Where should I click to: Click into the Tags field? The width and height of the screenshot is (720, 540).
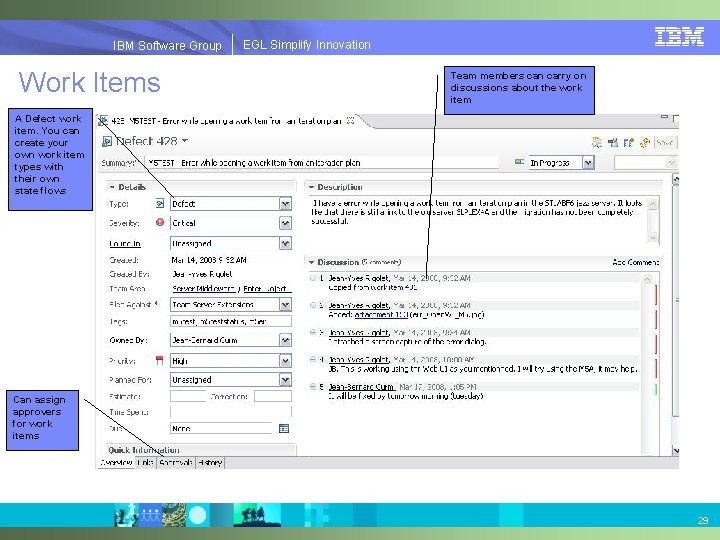click(x=231, y=321)
